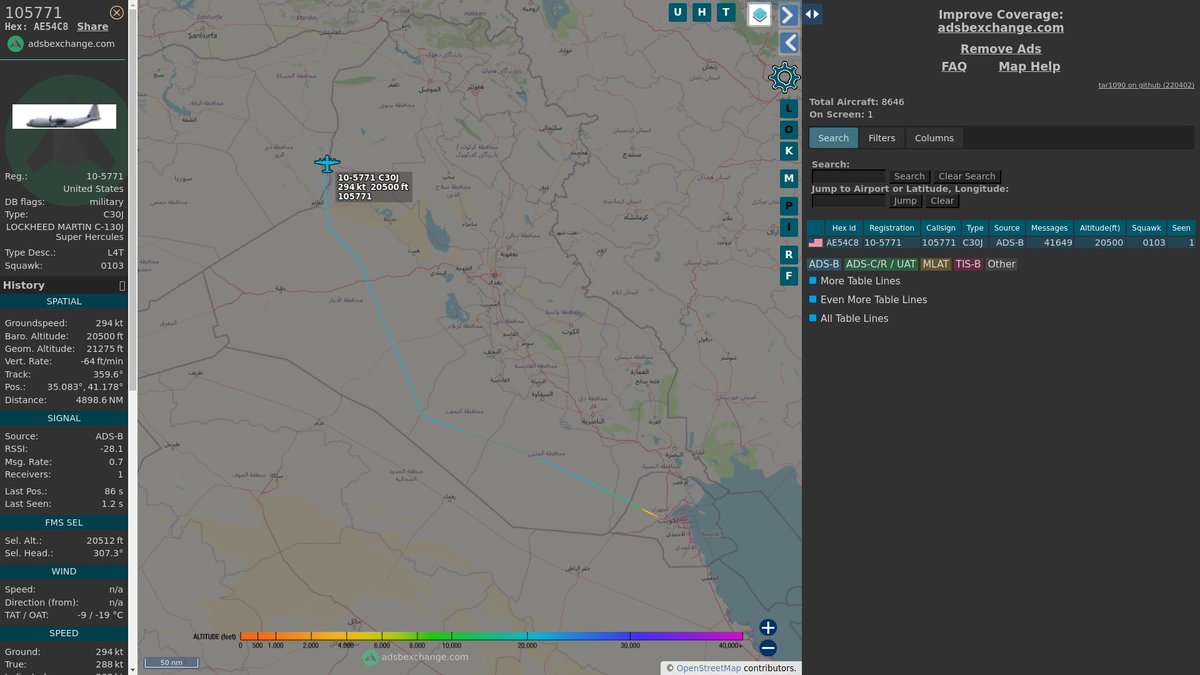Screen dimensions: 1200x675
Task: Toggle the P map option button
Action: click(x=788, y=205)
